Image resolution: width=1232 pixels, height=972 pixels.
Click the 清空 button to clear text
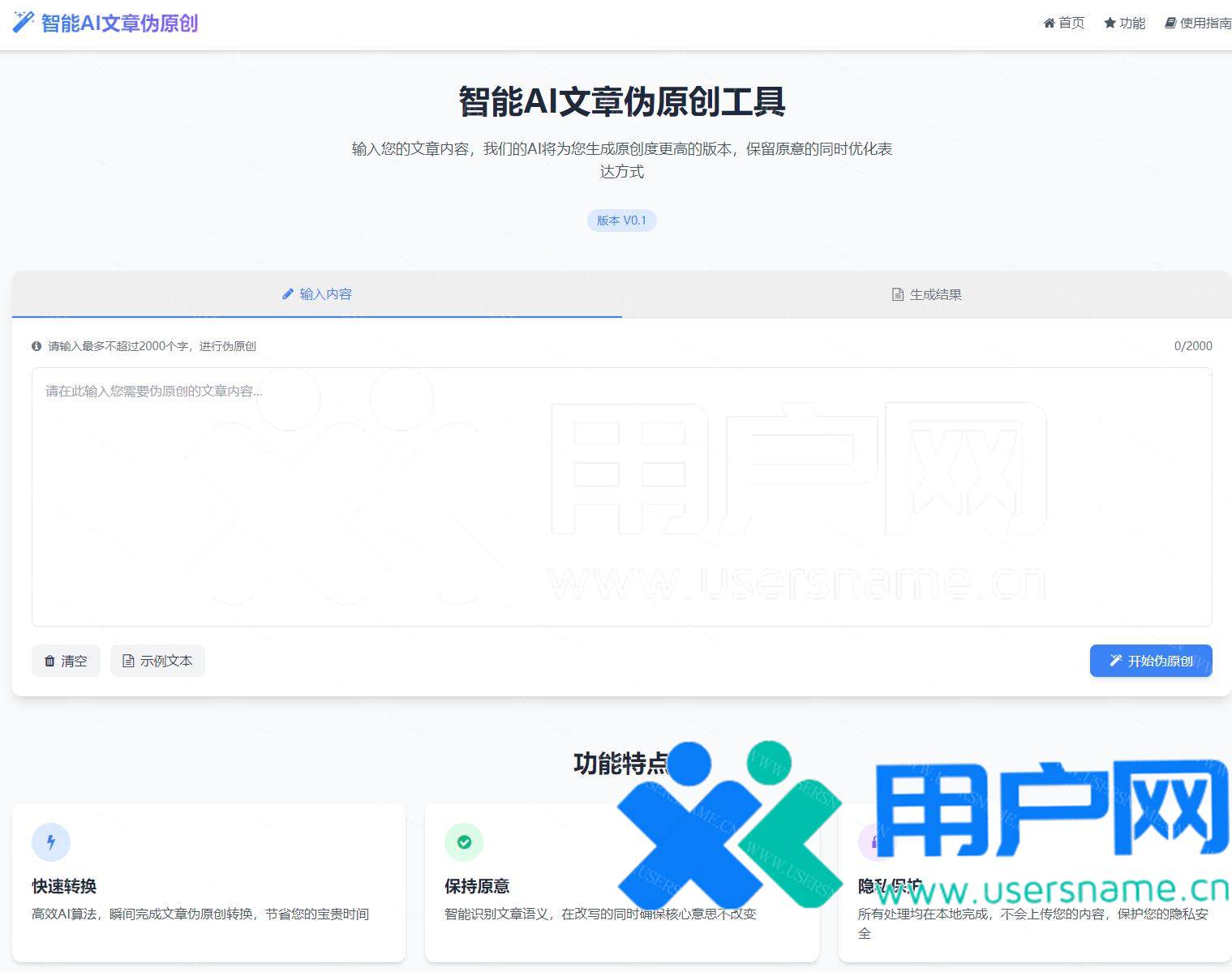click(66, 661)
